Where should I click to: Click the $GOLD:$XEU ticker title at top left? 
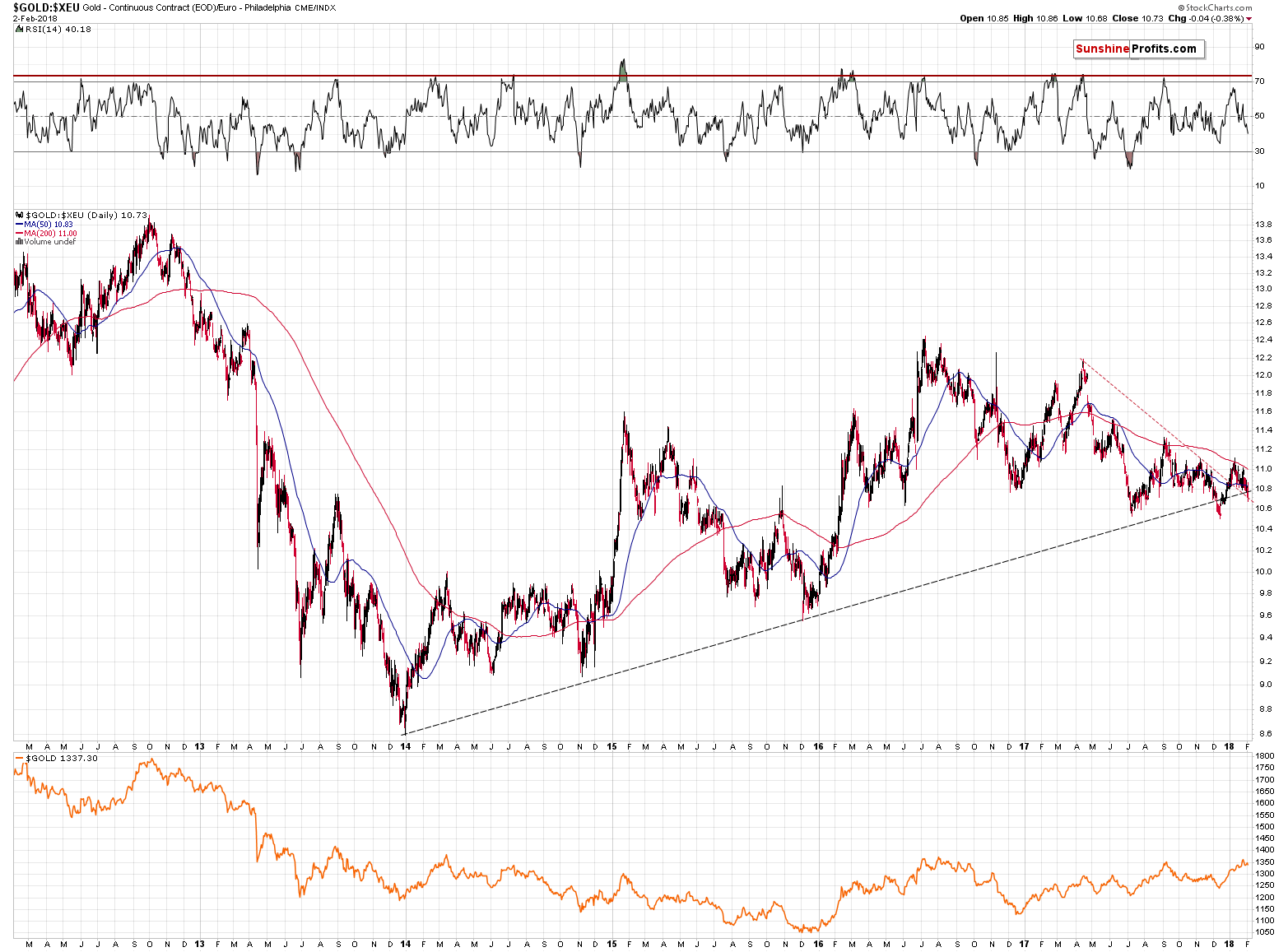click(46, 7)
